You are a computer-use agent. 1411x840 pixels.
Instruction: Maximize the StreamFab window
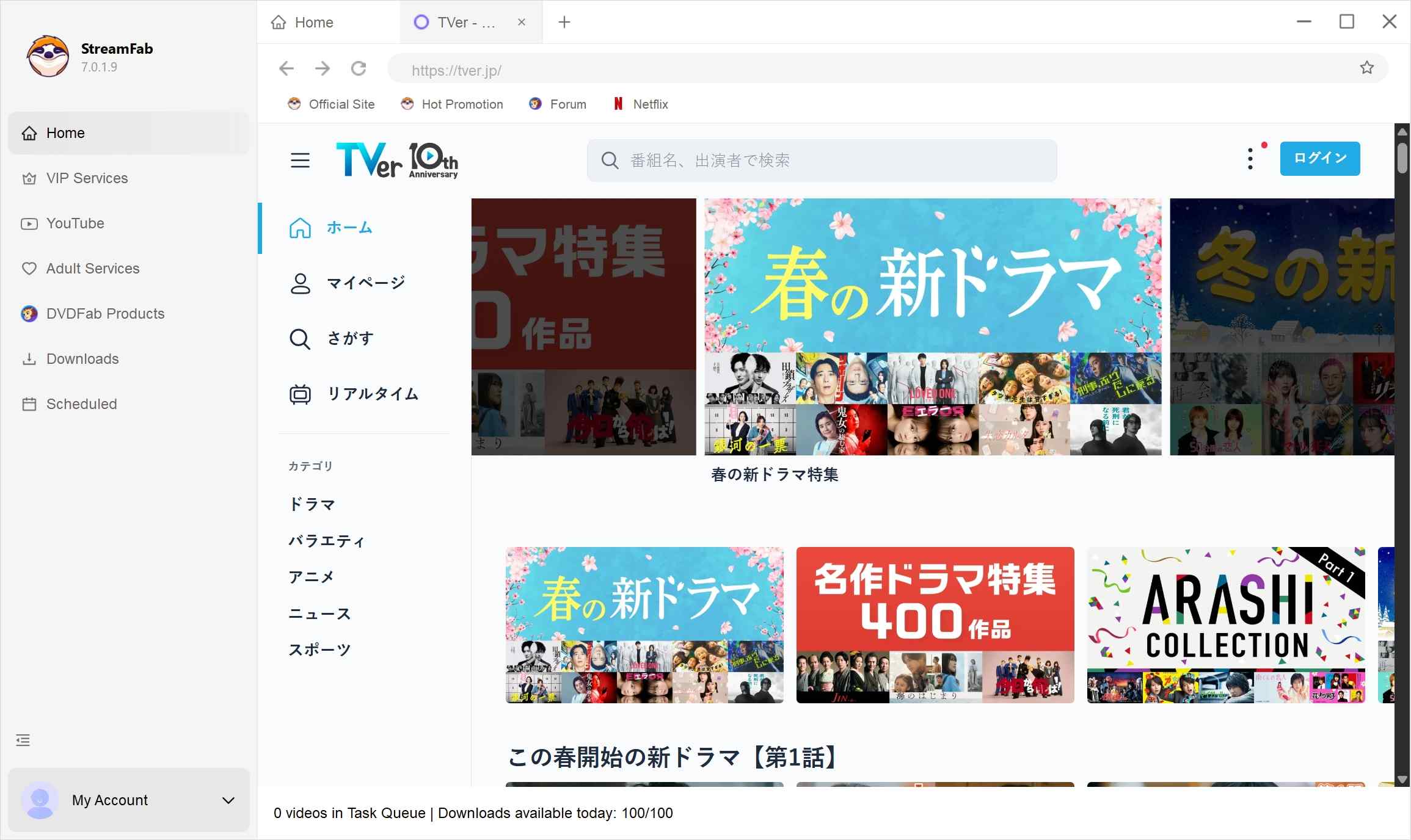tap(1347, 22)
